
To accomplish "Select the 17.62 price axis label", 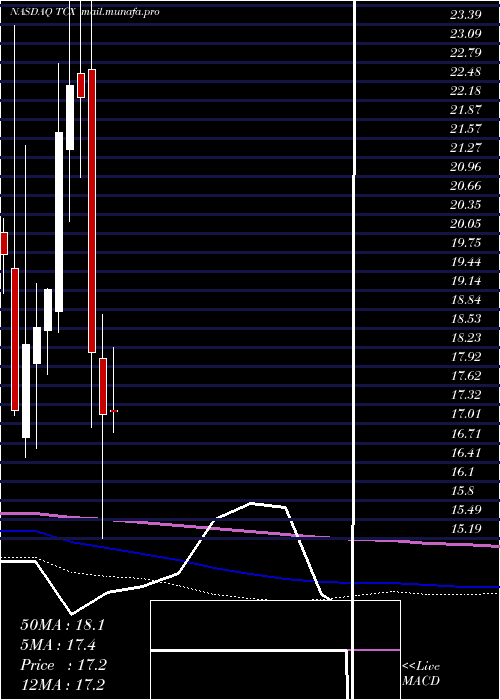I will (x=466, y=376).
